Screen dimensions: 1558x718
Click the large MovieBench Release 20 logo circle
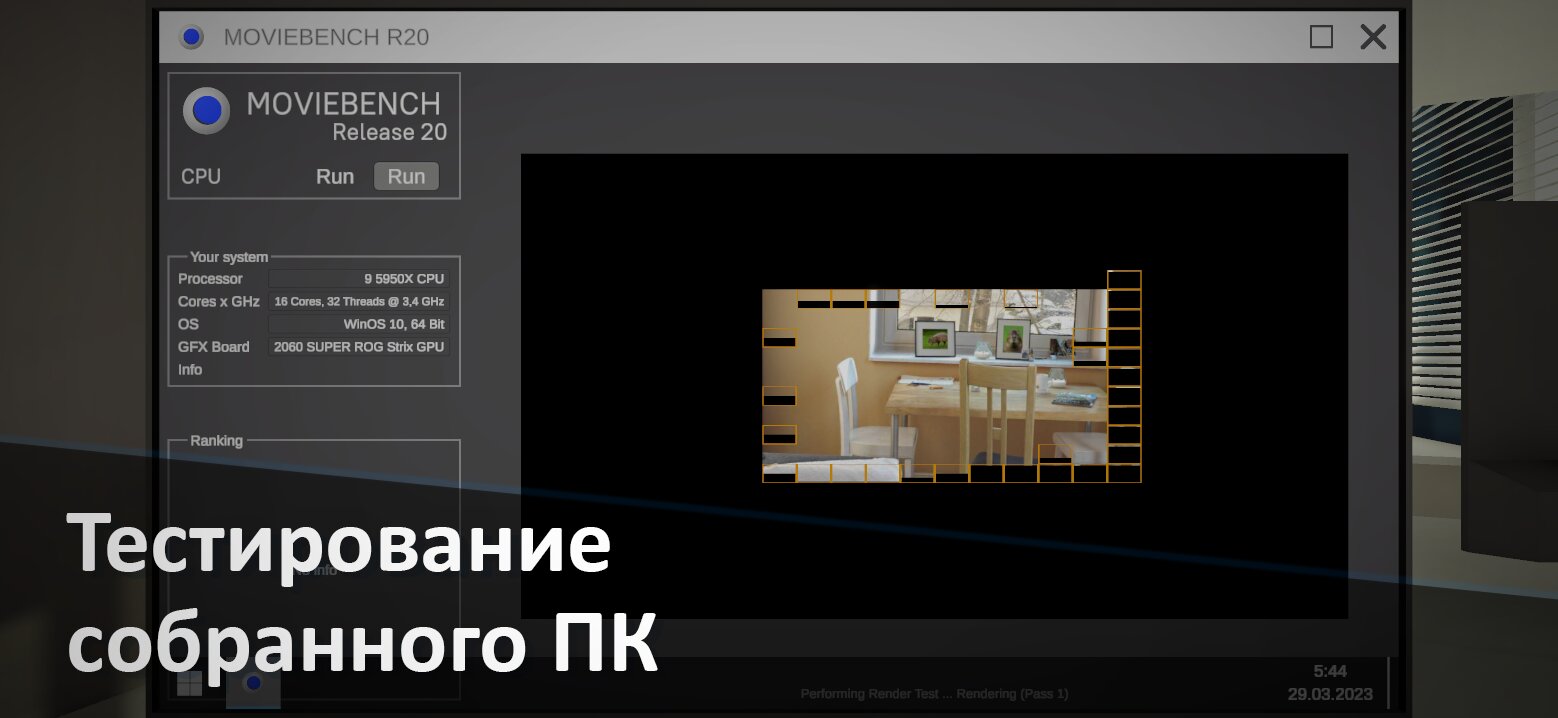206,110
